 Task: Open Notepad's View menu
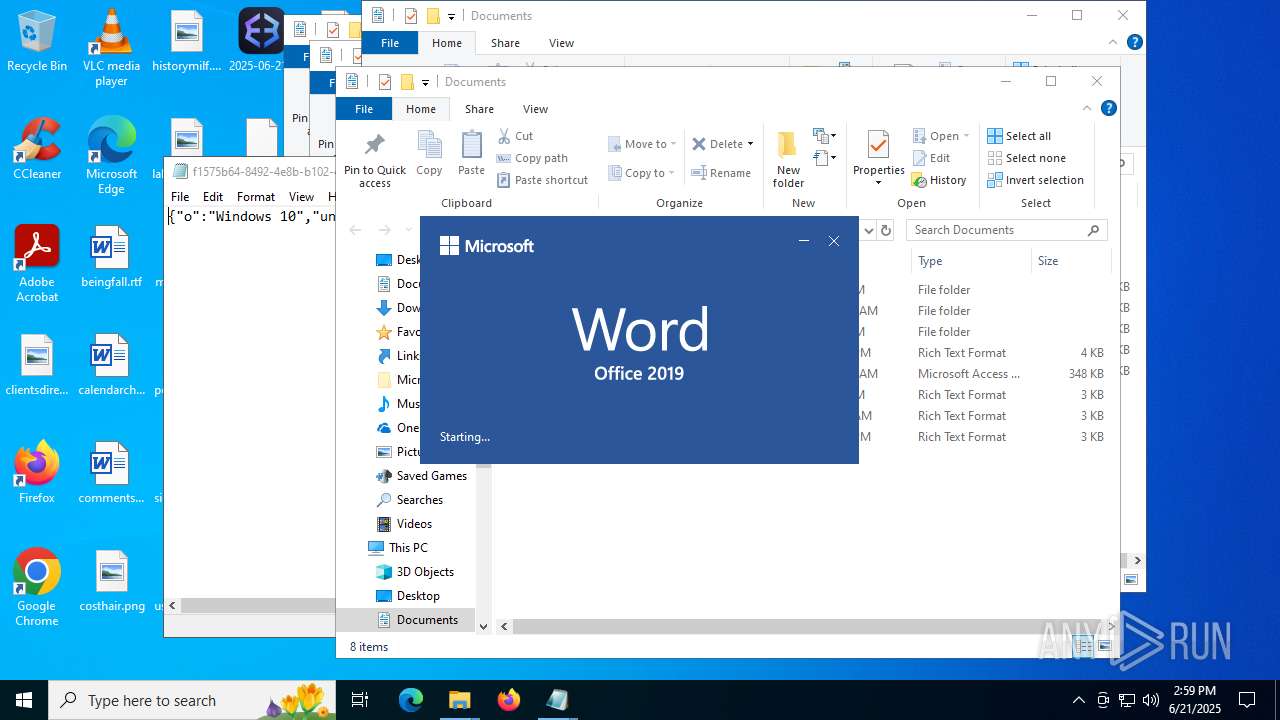[301, 197]
